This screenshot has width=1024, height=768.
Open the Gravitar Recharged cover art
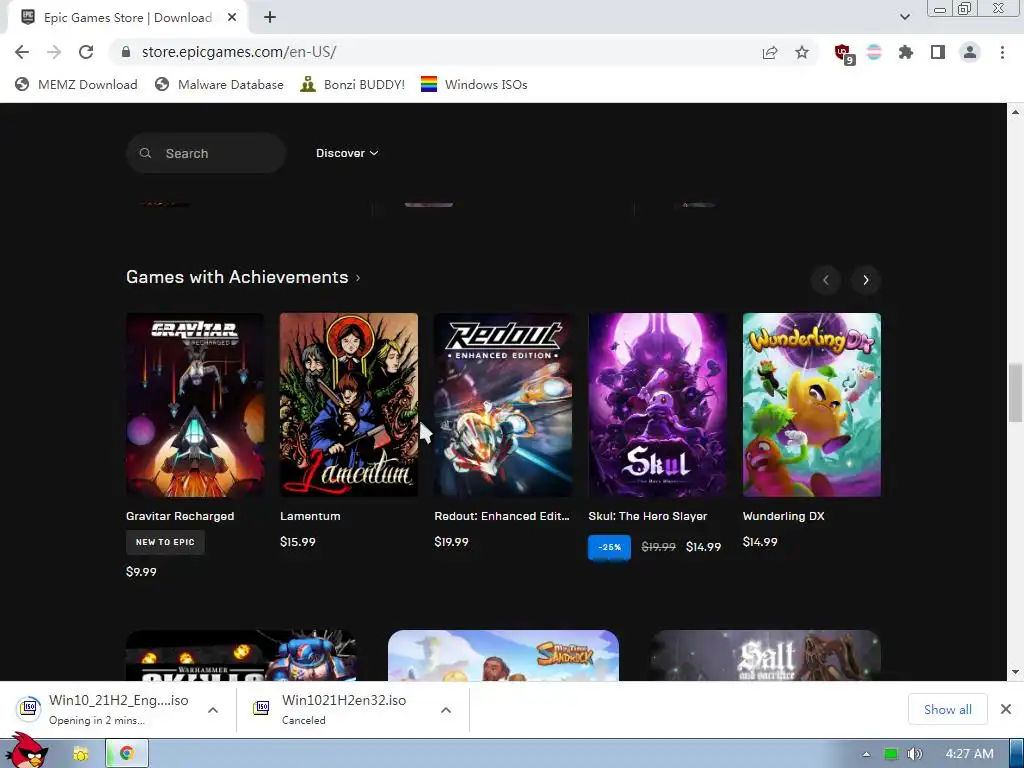(x=195, y=405)
